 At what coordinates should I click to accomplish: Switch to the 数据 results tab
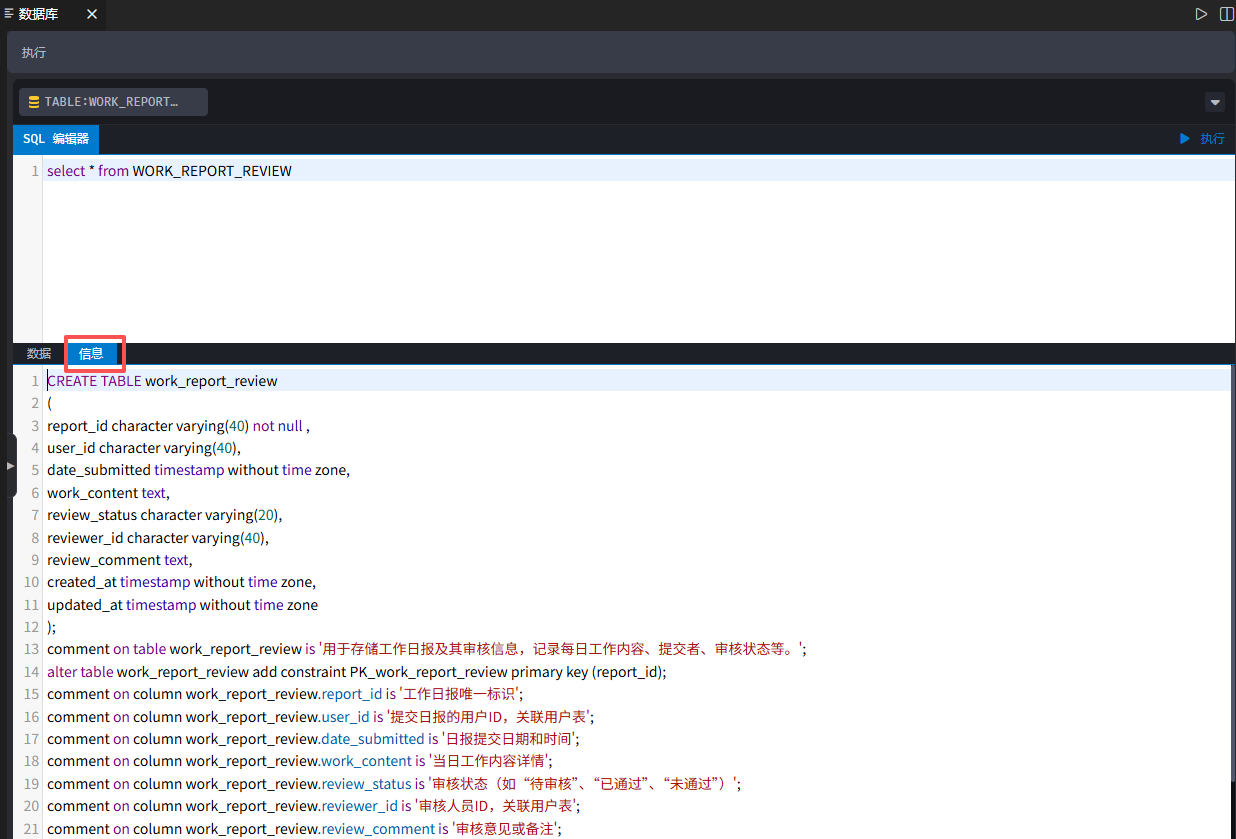coord(39,354)
